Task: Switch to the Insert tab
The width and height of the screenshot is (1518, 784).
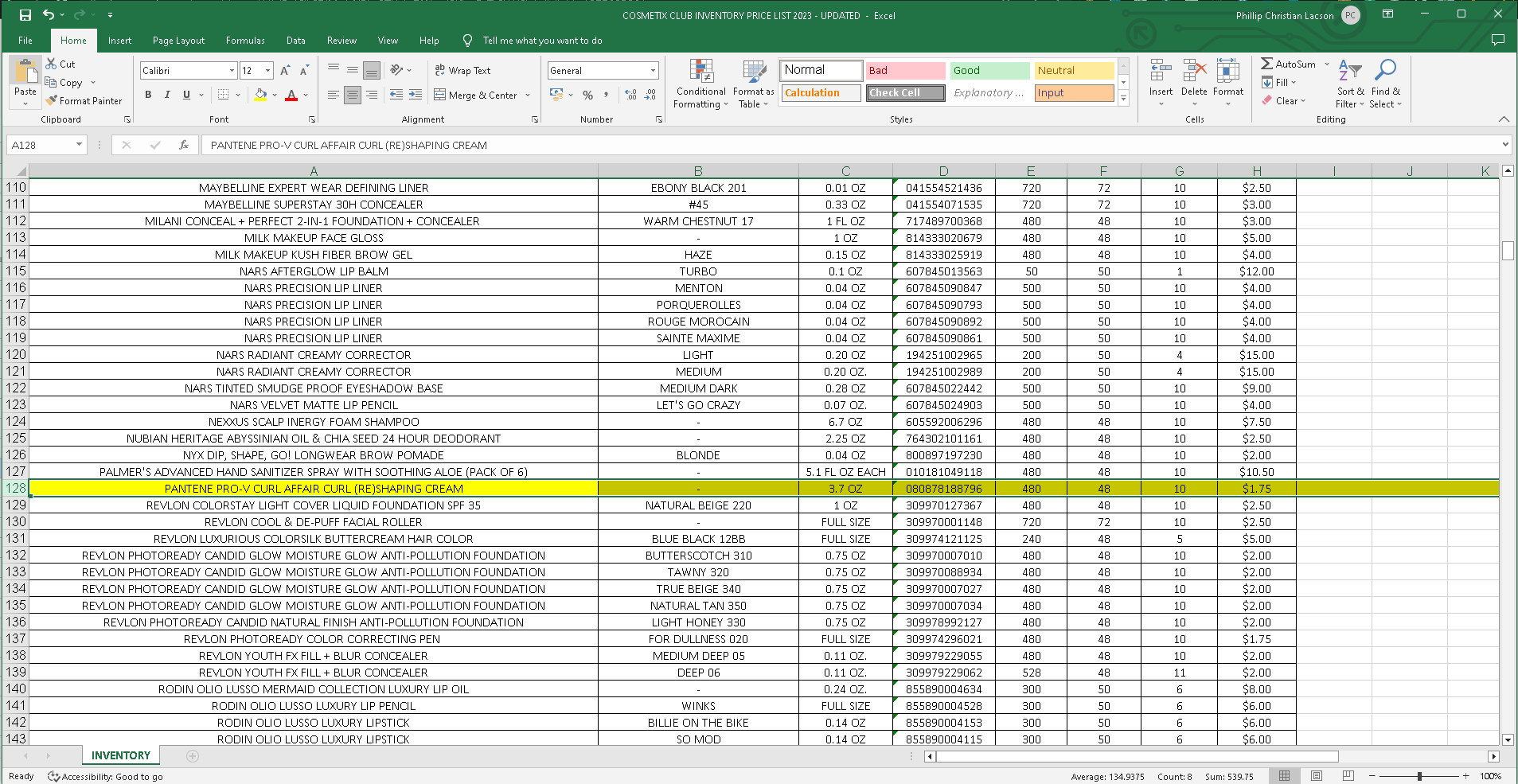Action: coord(119,41)
